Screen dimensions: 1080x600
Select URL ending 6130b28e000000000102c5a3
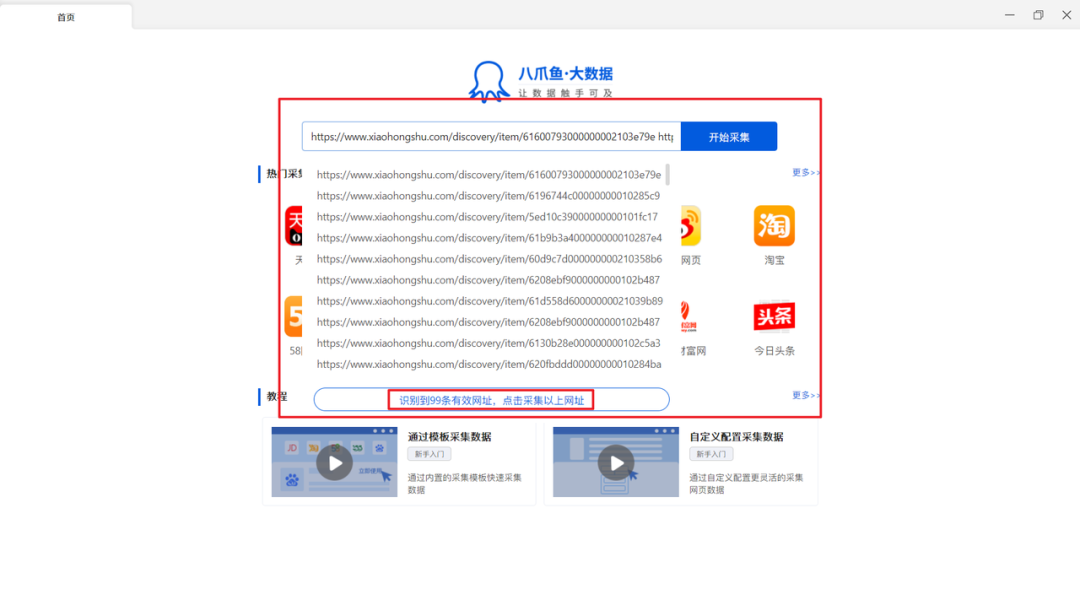click(488, 343)
